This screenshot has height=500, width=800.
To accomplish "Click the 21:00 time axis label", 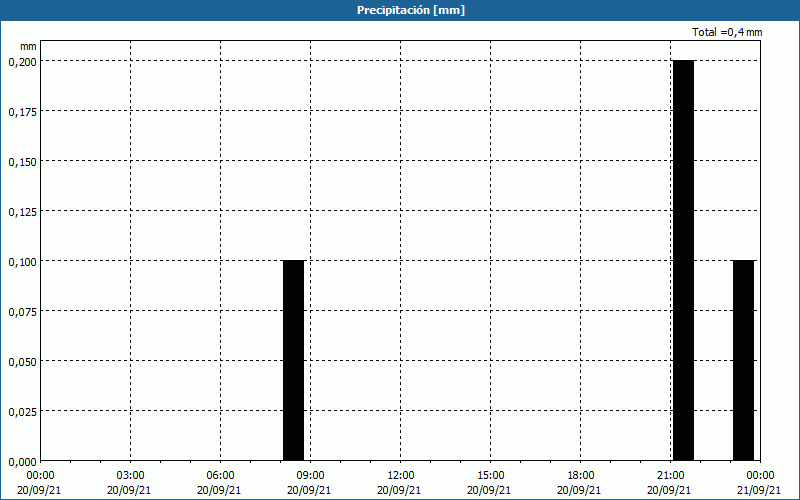I will tap(670, 476).
